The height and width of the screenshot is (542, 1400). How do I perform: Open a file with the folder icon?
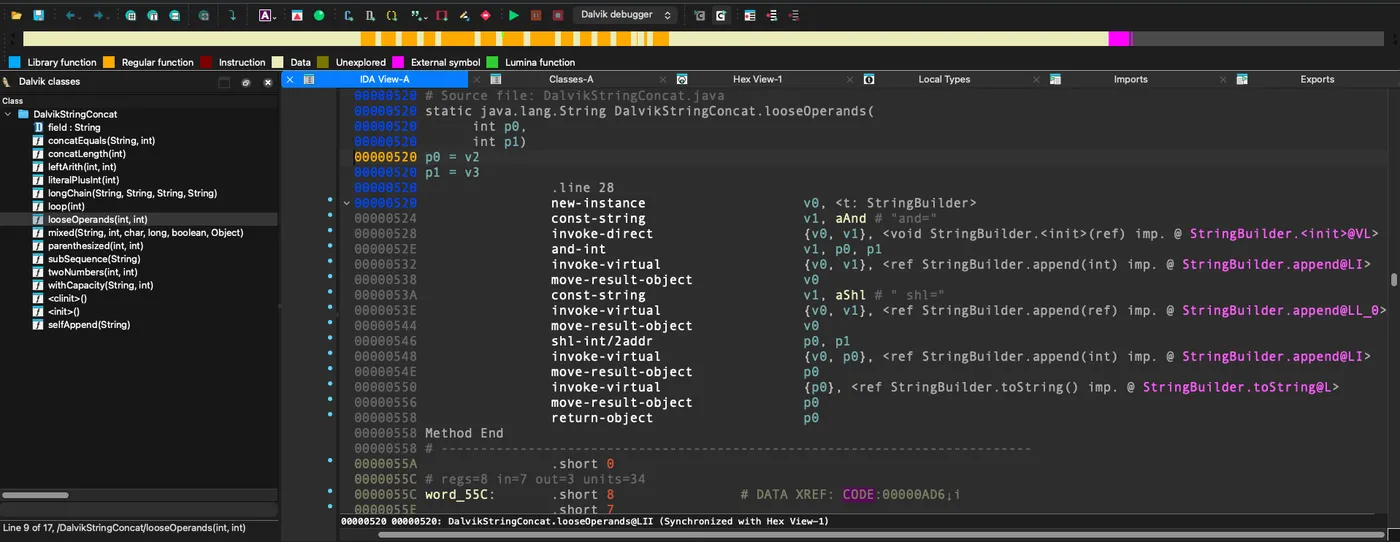point(16,15)
